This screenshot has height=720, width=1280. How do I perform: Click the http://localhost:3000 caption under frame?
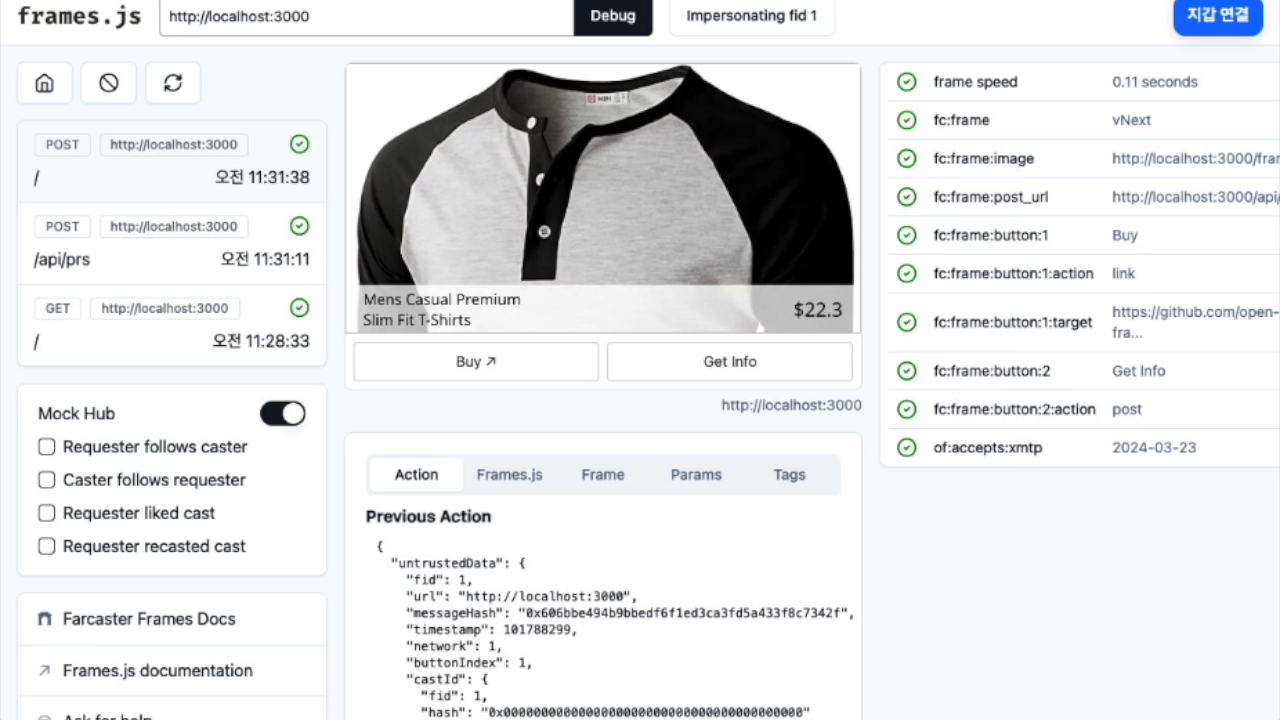(792, 405)
